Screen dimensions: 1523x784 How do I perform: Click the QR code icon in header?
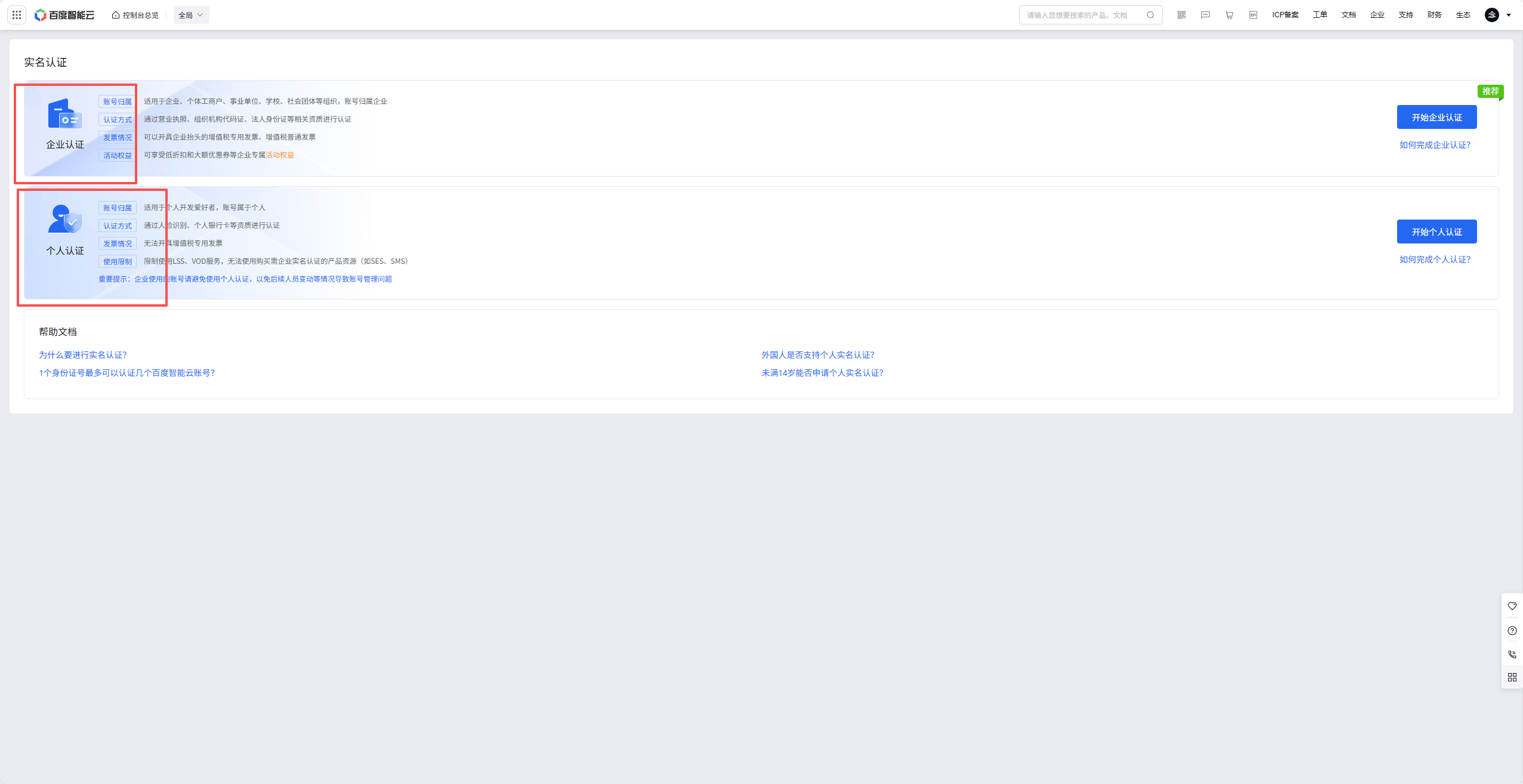click(x=1181, y=15)
